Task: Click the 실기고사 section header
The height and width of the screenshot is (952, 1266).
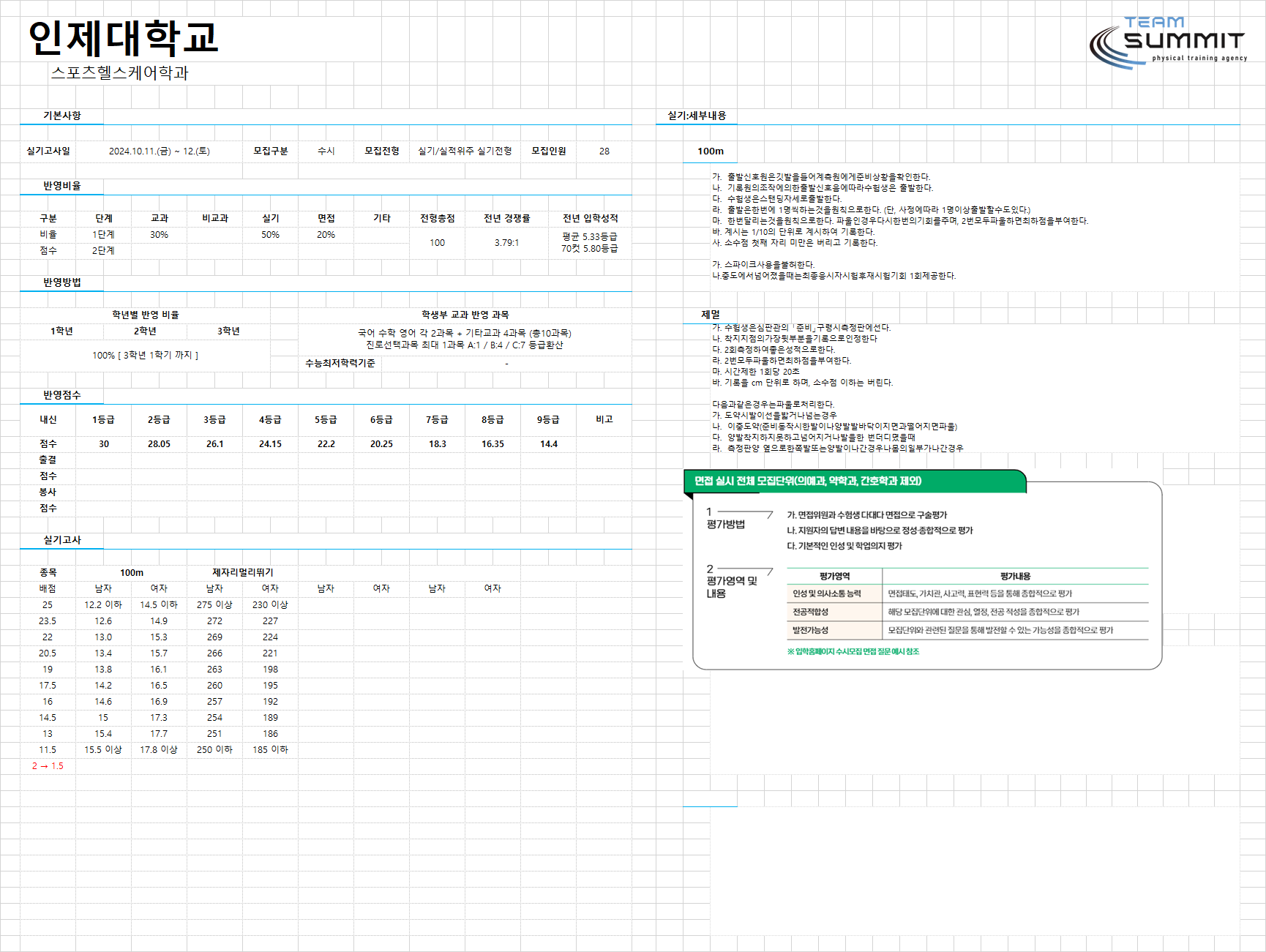Action: click(x=62, y=540)
